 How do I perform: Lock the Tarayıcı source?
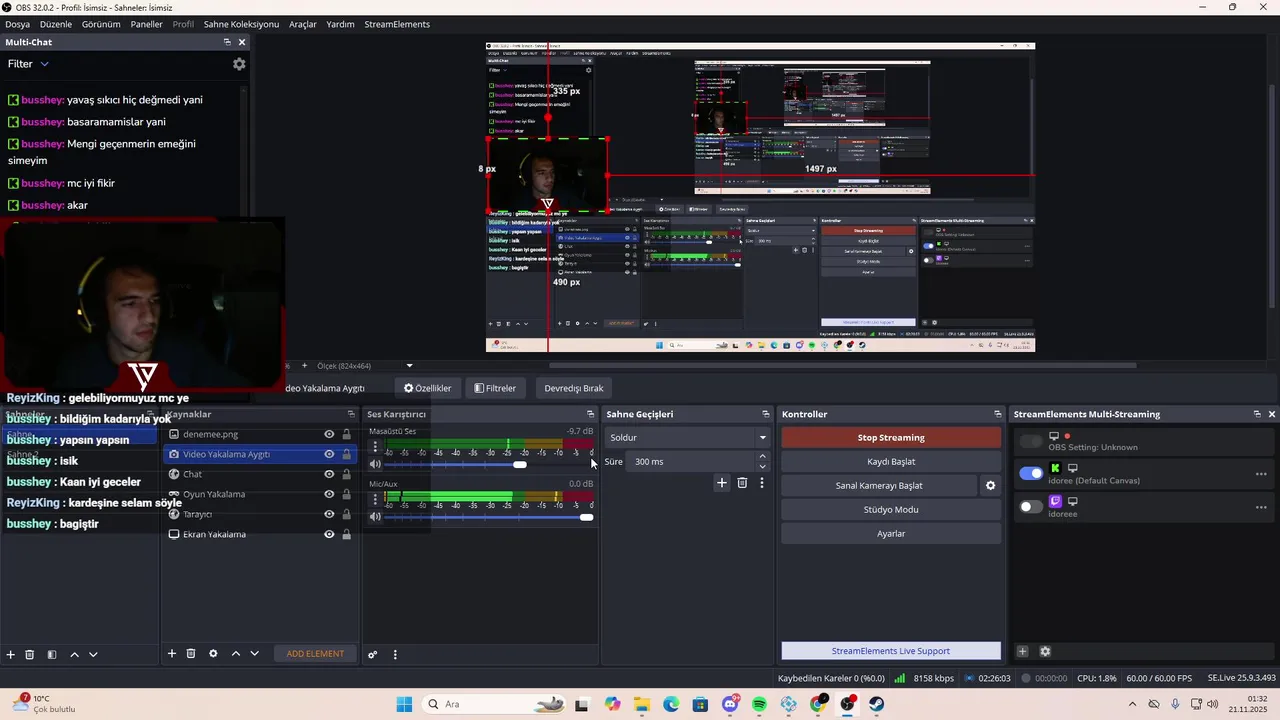pos(347,514)
